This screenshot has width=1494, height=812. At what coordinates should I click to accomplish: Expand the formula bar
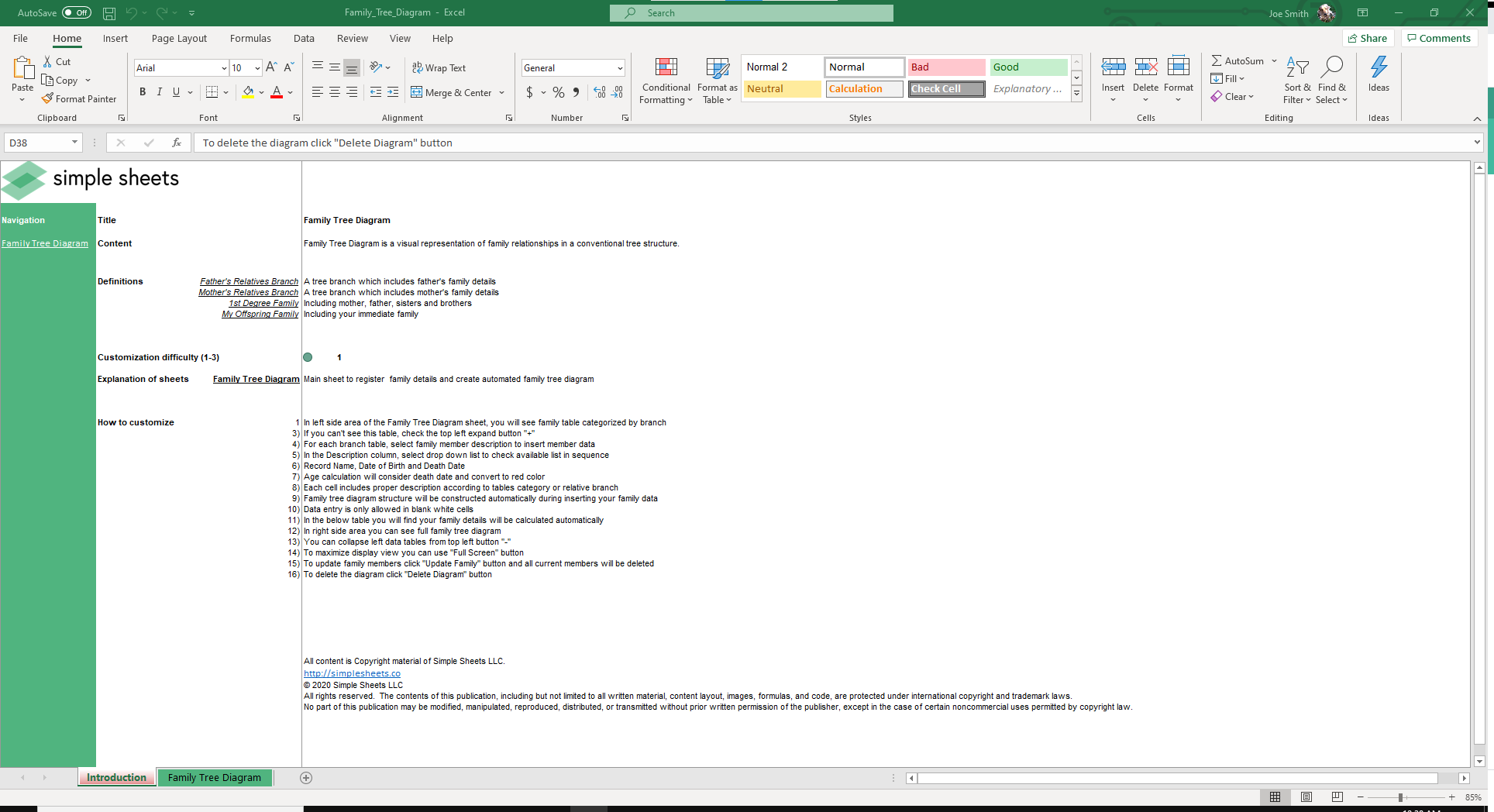coord(1477,143)
